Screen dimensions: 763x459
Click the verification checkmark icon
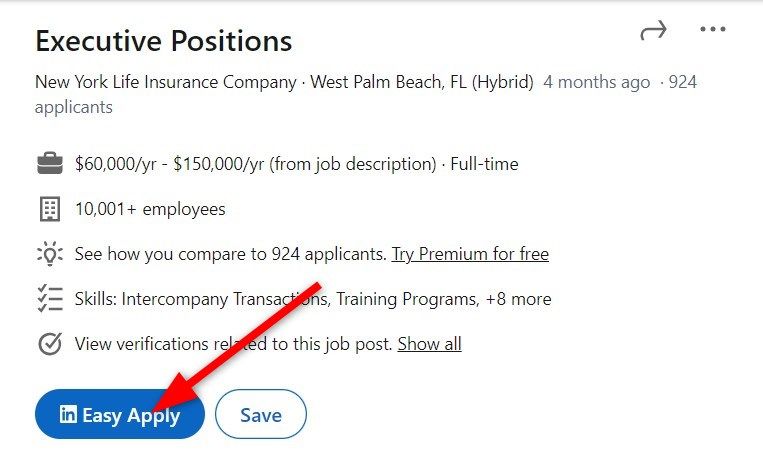pos(50,344)
